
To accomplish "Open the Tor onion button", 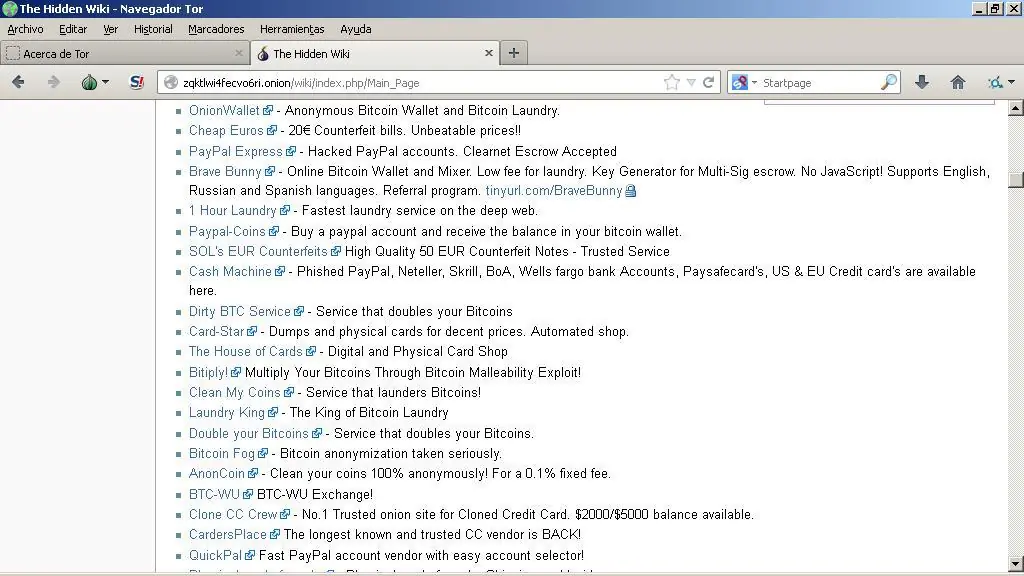I will (x=89, y=82).
